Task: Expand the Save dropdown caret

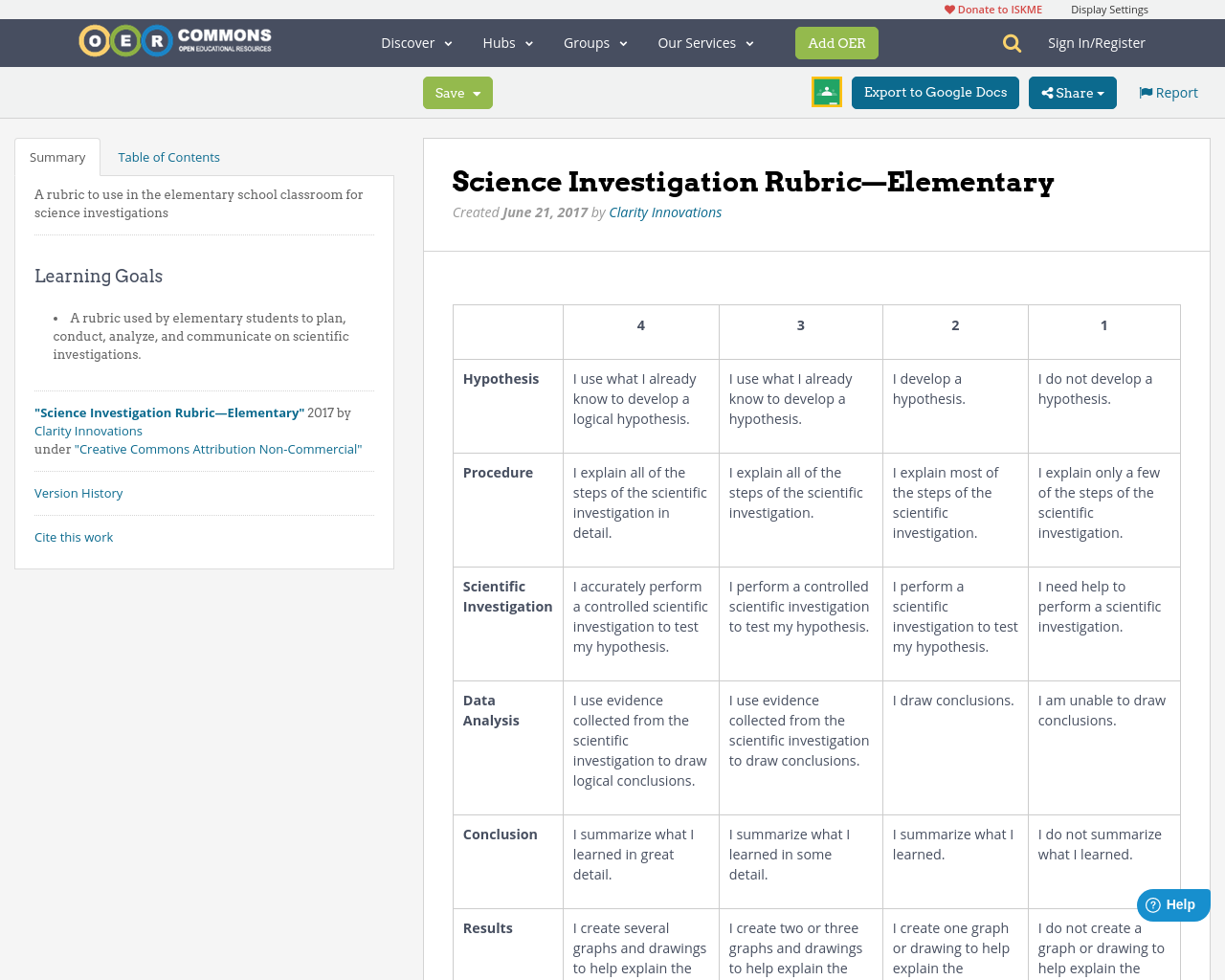Action: [x=477, y=92]
